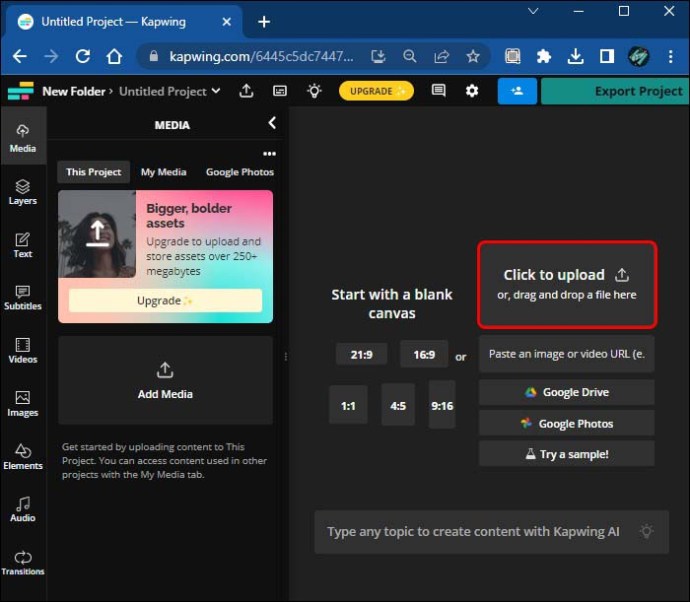Viewport: 690px width, 602px height.
Task: Open the Subtitles panel
Action: click(22, 298)
